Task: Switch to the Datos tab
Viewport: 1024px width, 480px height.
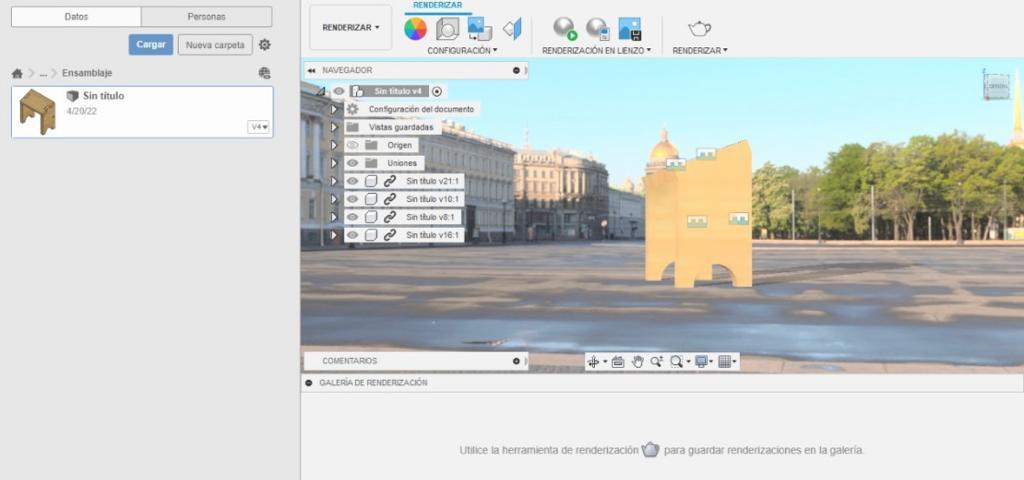Action: [x=76, y=16]
